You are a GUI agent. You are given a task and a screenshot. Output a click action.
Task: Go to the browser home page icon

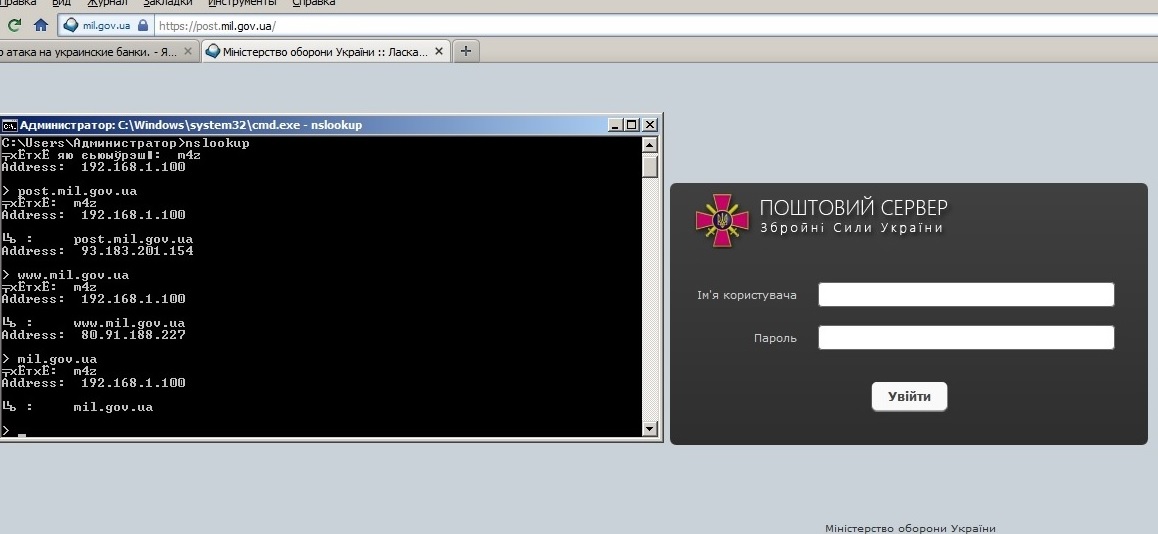click(41, 25)
